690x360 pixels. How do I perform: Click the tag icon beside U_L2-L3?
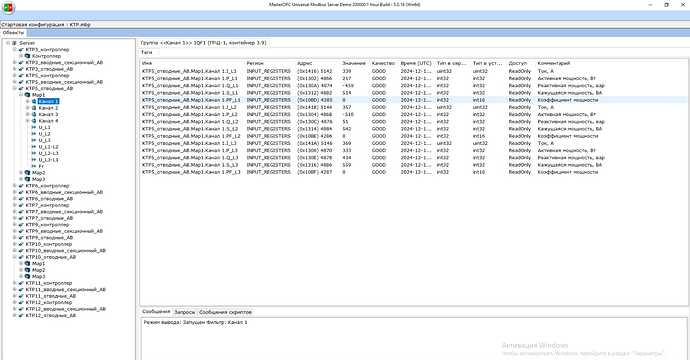point(34,153)
